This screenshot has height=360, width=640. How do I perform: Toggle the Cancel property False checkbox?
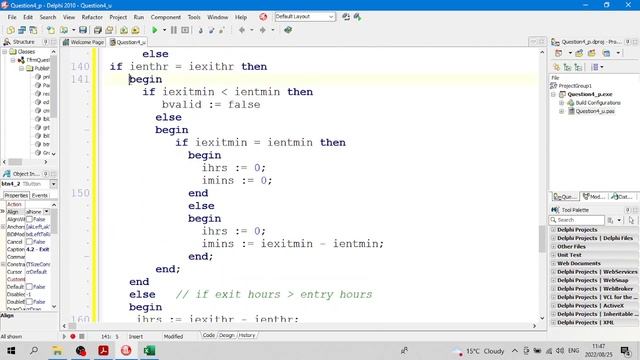(29, 242)
